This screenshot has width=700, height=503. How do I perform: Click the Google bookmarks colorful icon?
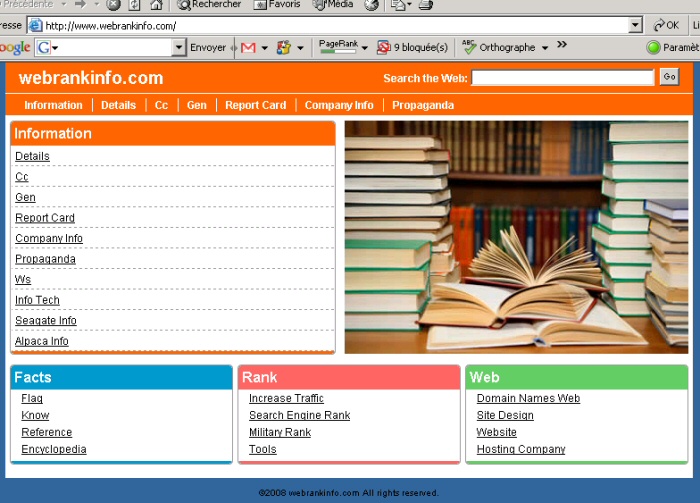pos(284,47)
